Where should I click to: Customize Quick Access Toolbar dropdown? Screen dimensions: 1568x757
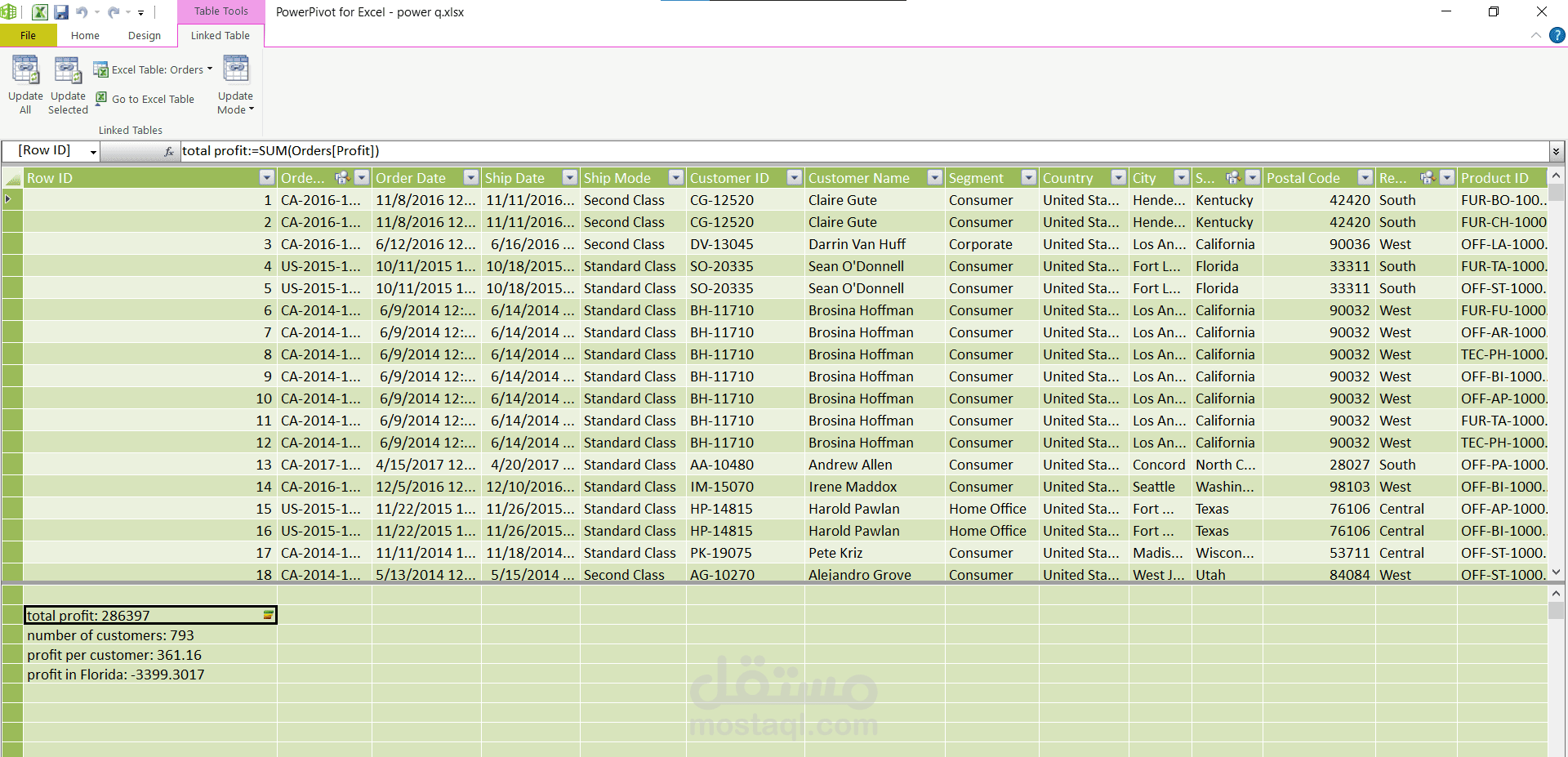(140, 13)
